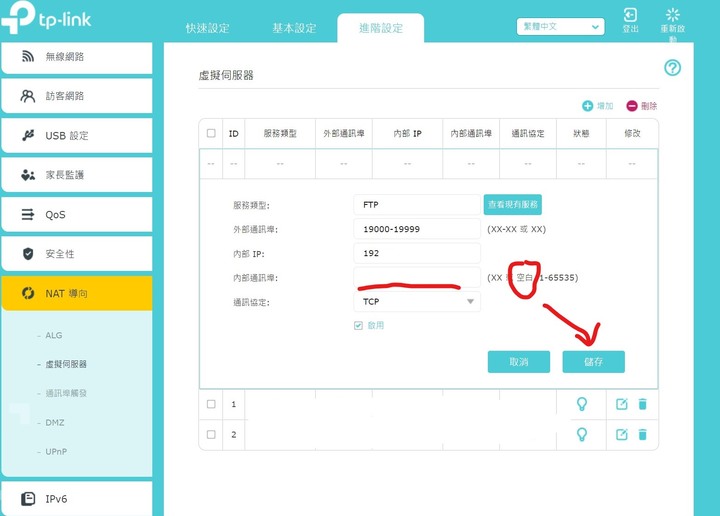This screenshot has width=720, height=516.
Task: Click the 取消 cancel button
Action: (519, 362)
